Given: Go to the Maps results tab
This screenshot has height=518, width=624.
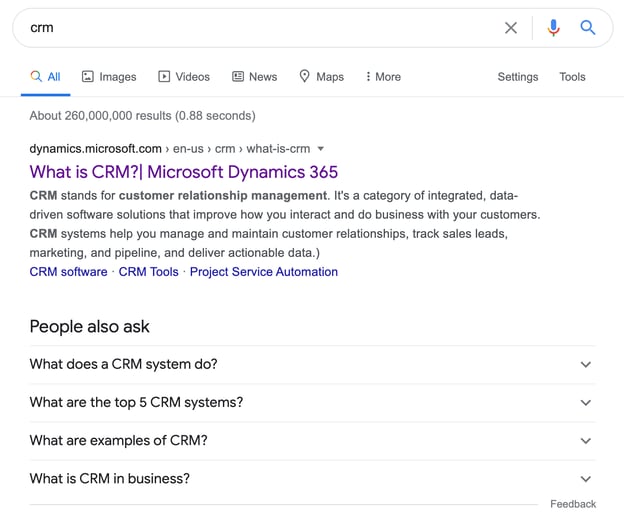Looking at the screenshot, I should [321, 77].
